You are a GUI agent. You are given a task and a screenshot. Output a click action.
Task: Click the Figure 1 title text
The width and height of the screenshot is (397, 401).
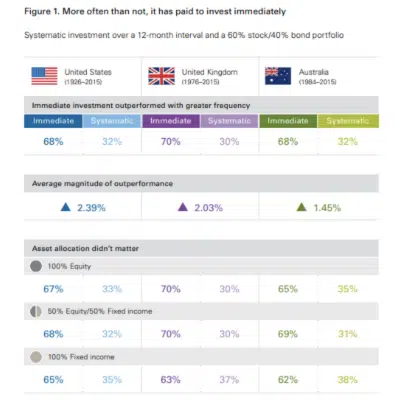(155, 11)
